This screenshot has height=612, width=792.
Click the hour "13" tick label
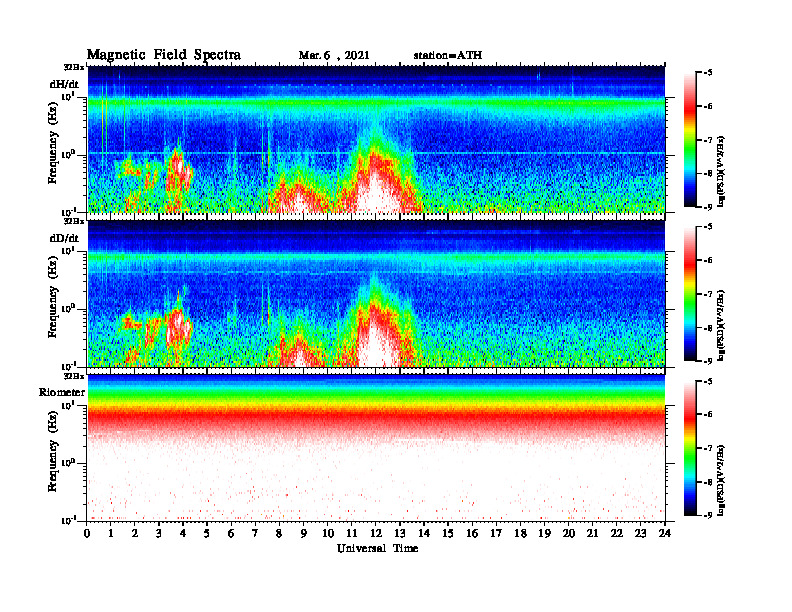pos(400,533)
